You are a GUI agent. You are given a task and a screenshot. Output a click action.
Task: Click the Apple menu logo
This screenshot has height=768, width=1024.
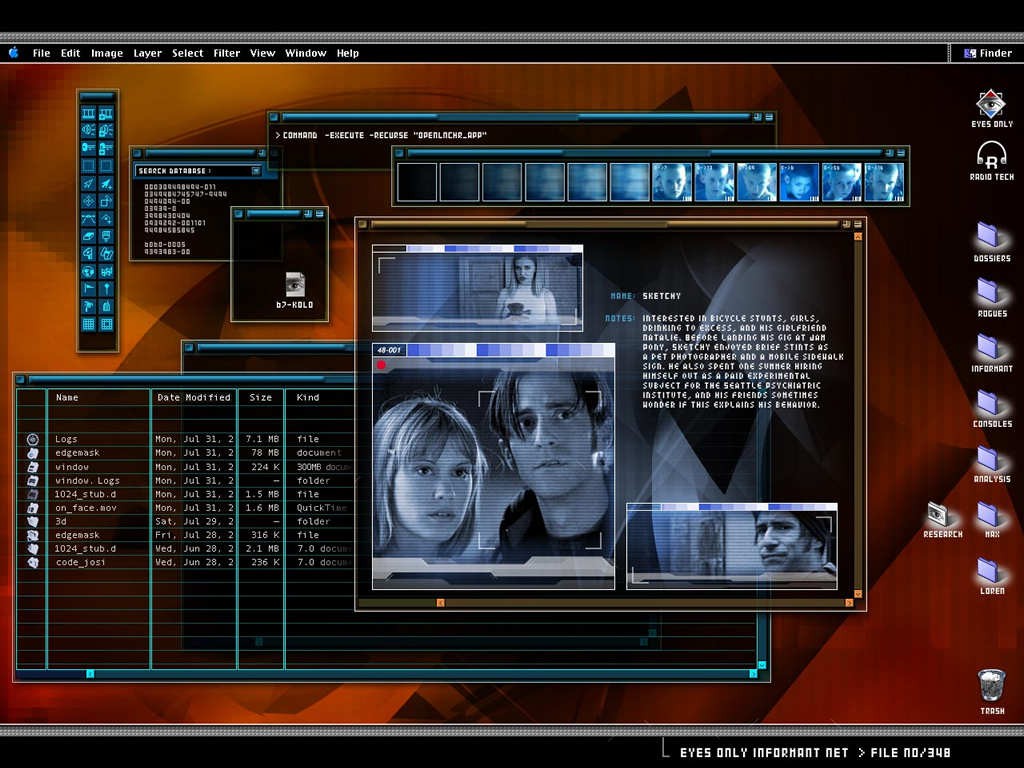click(x=14, y=53)
